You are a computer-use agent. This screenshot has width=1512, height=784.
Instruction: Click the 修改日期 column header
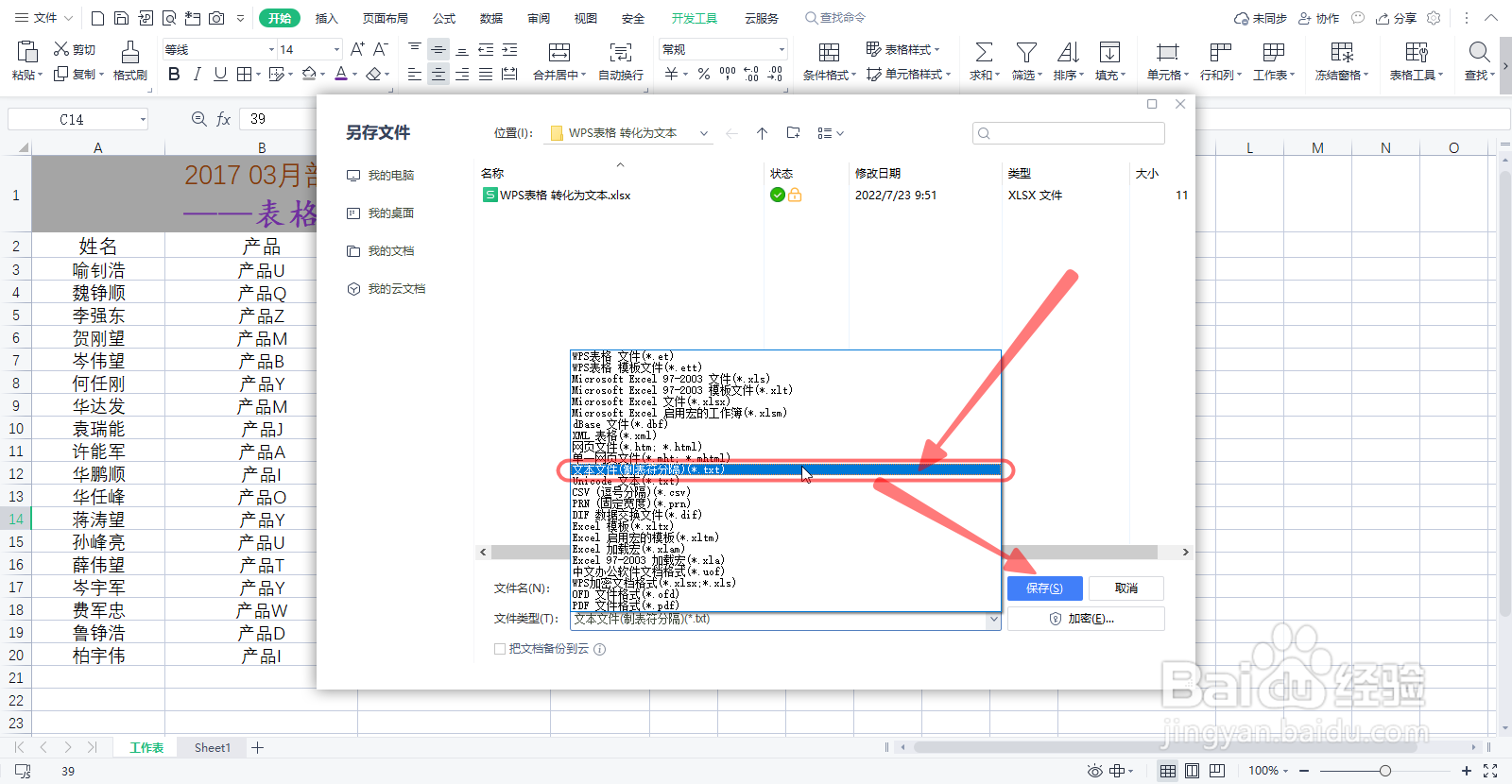tap(878, 174)
